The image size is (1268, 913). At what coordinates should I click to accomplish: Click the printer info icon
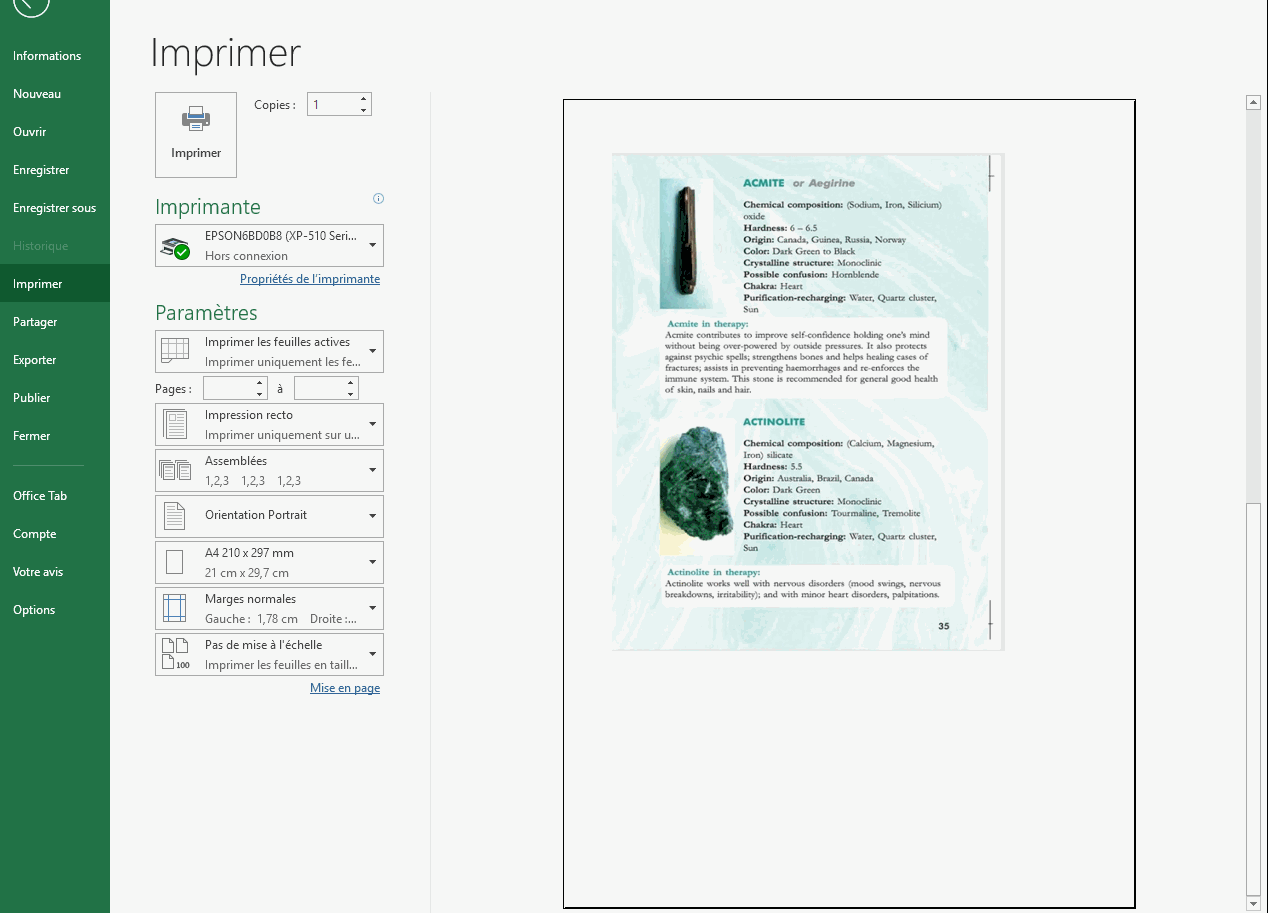378,198
